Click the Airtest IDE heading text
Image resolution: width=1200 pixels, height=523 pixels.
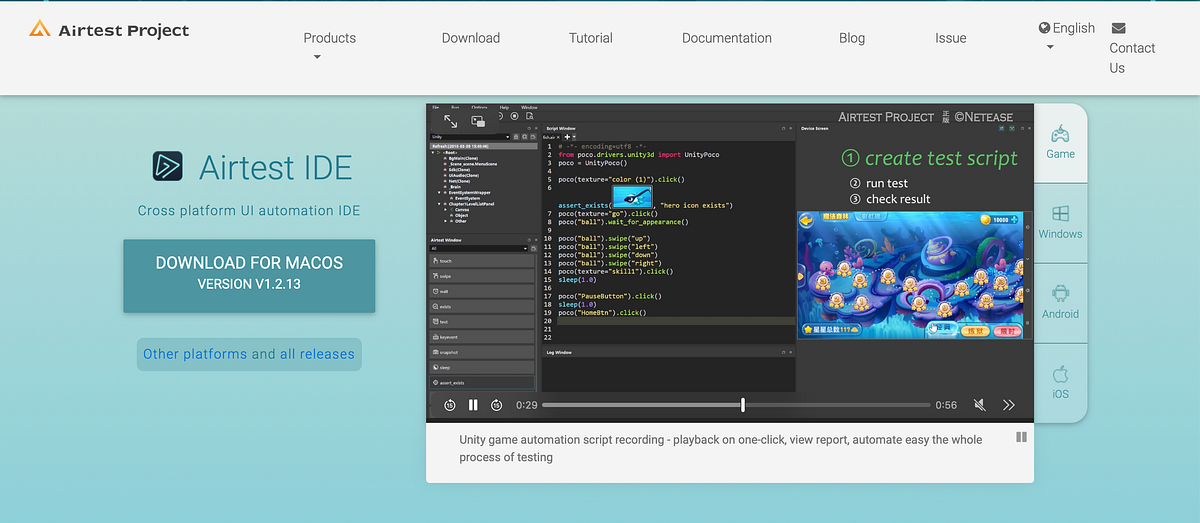click(276, 167)
